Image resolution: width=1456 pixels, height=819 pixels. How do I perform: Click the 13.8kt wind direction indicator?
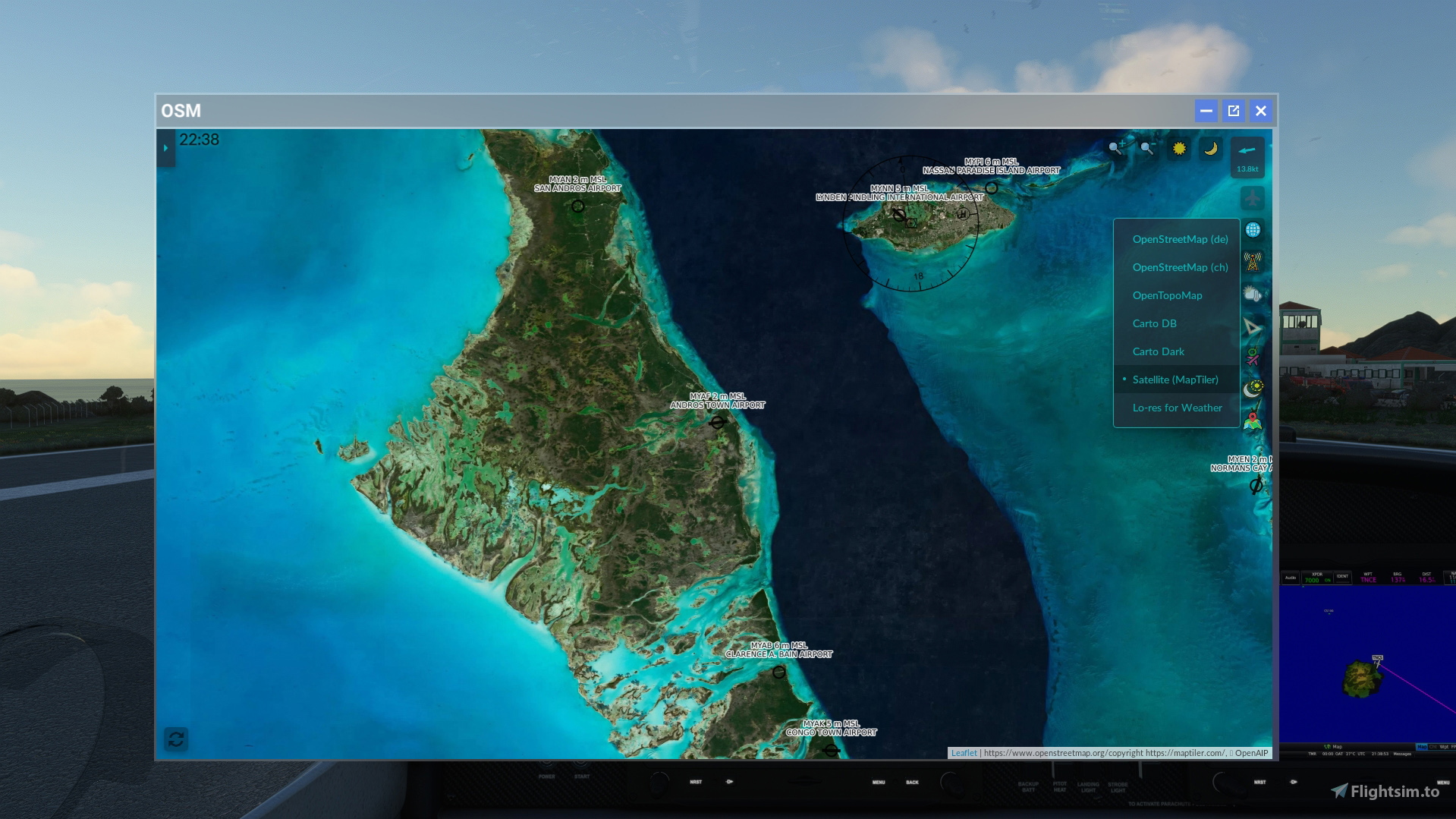click(1247, 157)
